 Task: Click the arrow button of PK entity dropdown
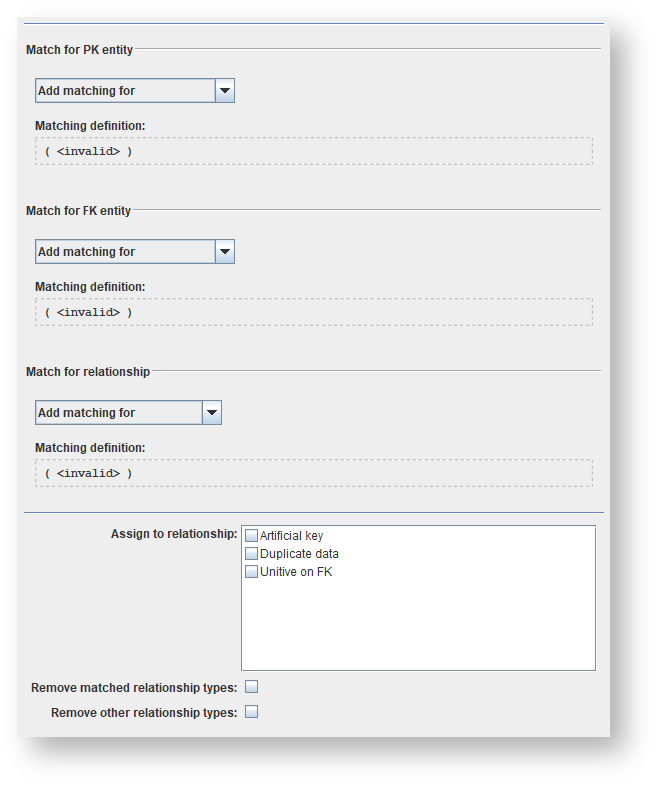[x=225, y=91]
